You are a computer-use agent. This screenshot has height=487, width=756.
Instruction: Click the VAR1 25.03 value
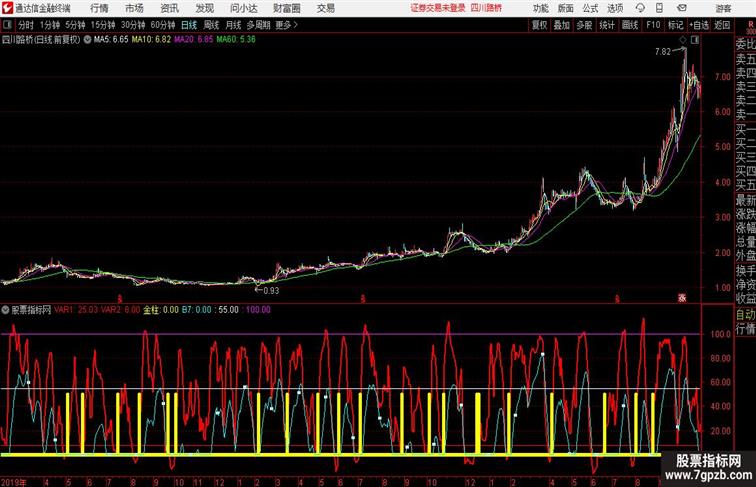click(x=76, y=310)
